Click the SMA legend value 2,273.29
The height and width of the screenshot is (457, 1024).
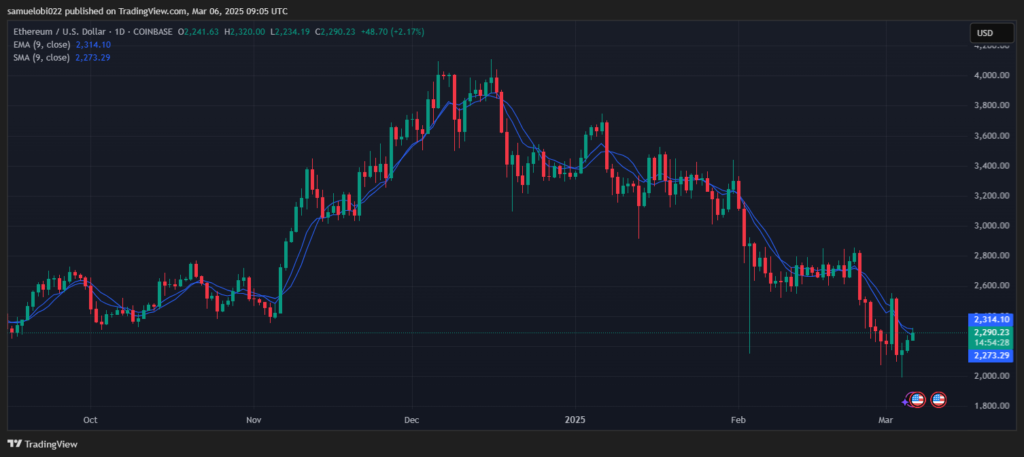pyautogui.click(x=93, y=57)
